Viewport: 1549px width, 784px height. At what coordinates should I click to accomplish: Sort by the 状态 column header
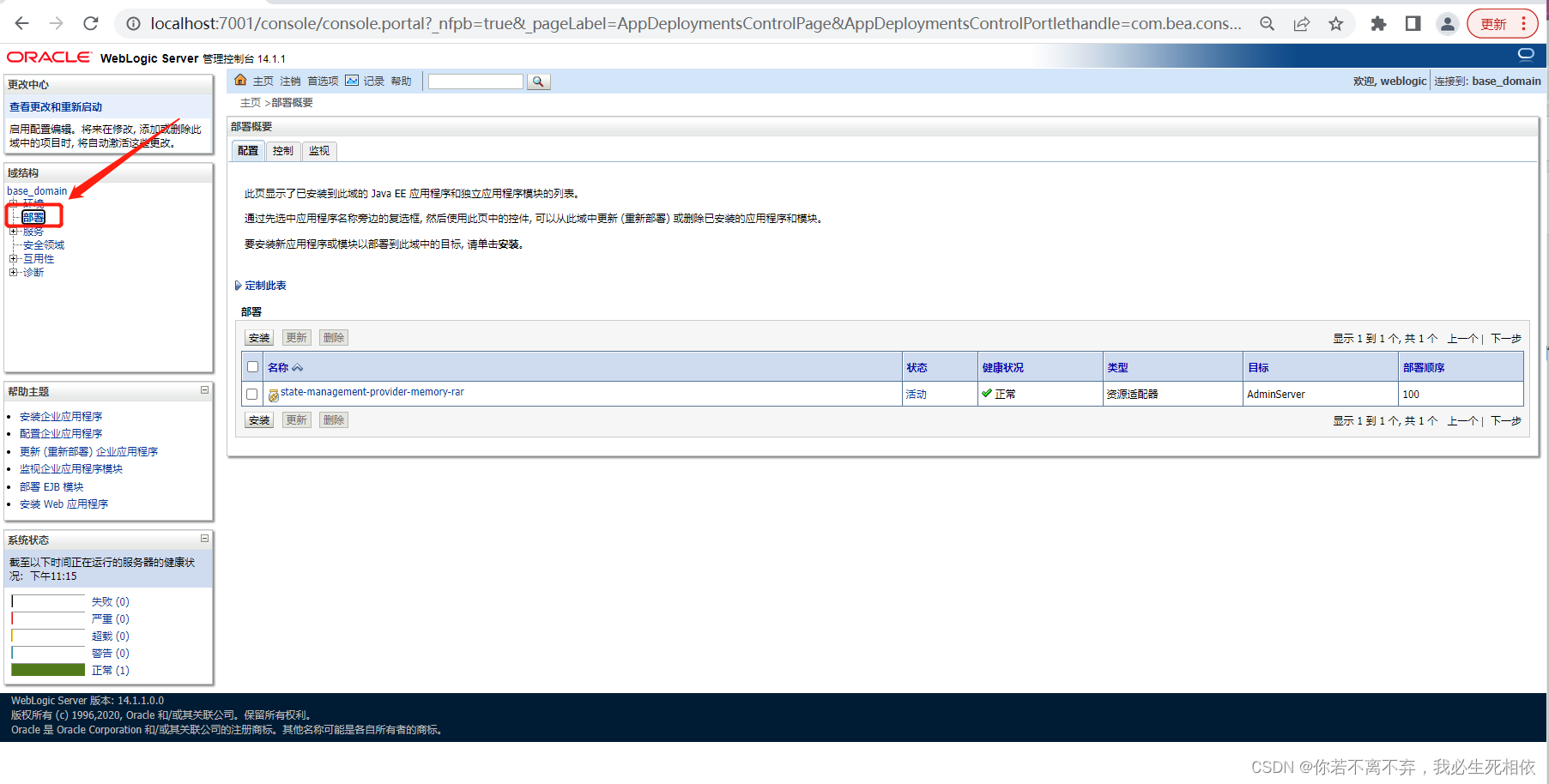click(x=917, y=368)
